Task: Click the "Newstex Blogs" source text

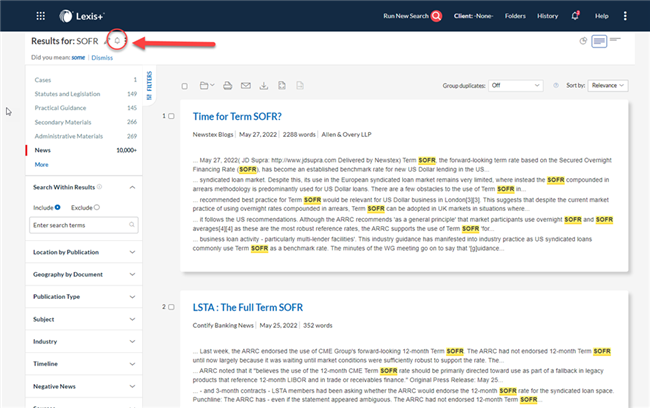Action: tap(213, 134)
